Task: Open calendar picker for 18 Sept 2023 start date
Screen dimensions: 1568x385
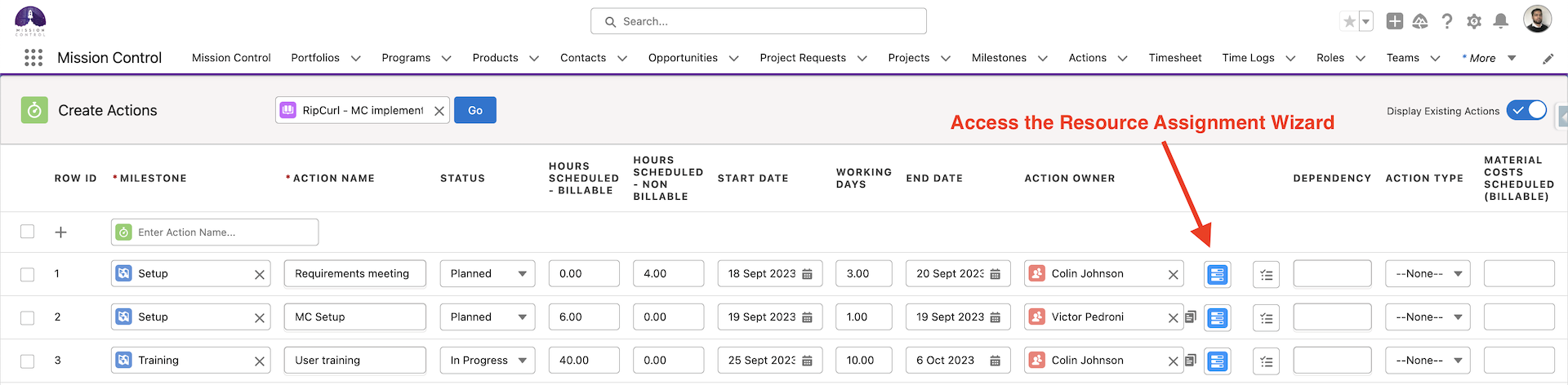Action: tap(807, 274)
